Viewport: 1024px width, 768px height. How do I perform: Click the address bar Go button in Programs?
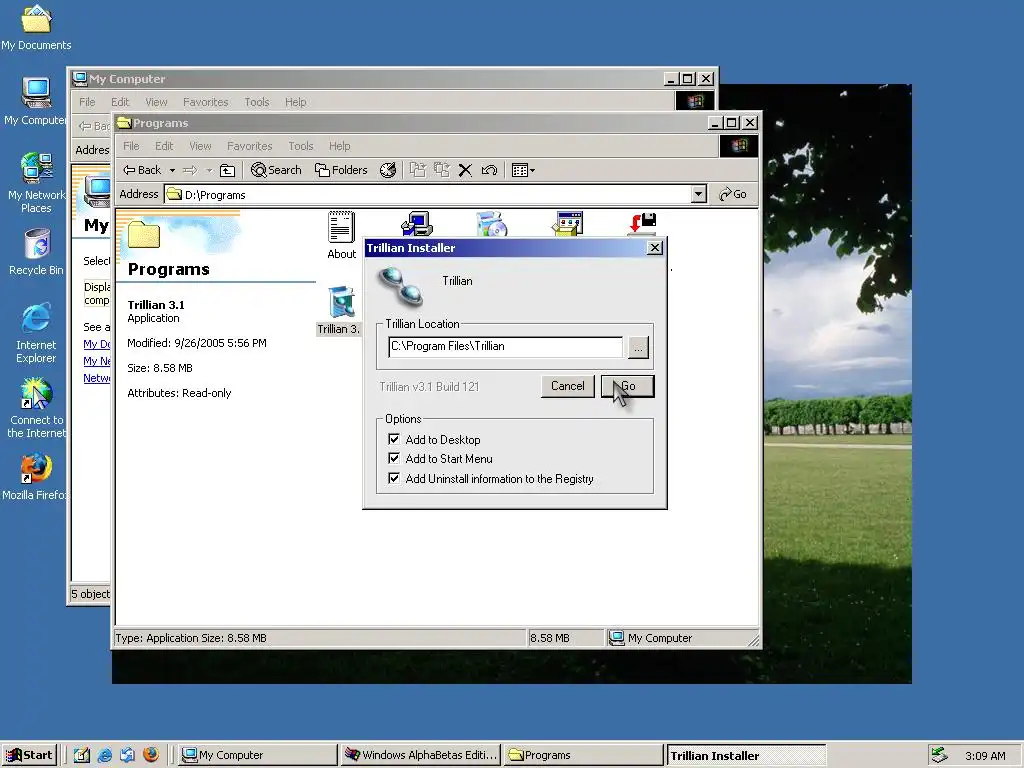(733, 194)
